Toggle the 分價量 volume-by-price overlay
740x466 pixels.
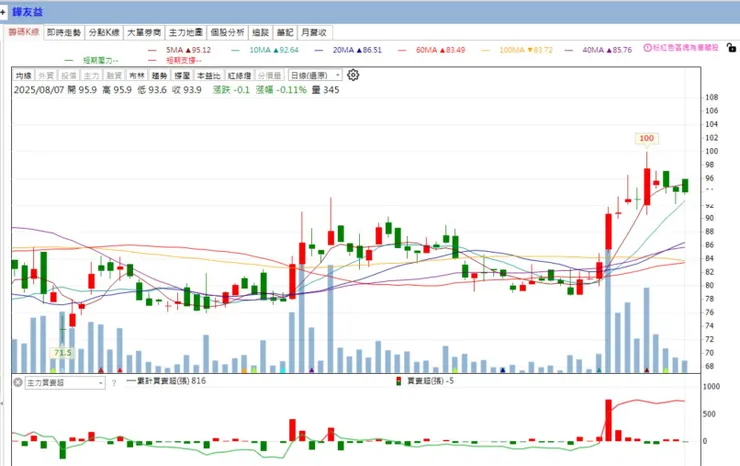(269, 76)
